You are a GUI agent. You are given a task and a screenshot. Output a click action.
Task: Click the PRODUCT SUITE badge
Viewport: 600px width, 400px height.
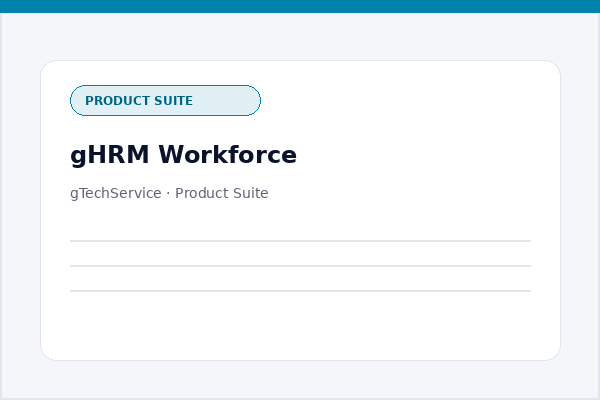coord(165,100)
